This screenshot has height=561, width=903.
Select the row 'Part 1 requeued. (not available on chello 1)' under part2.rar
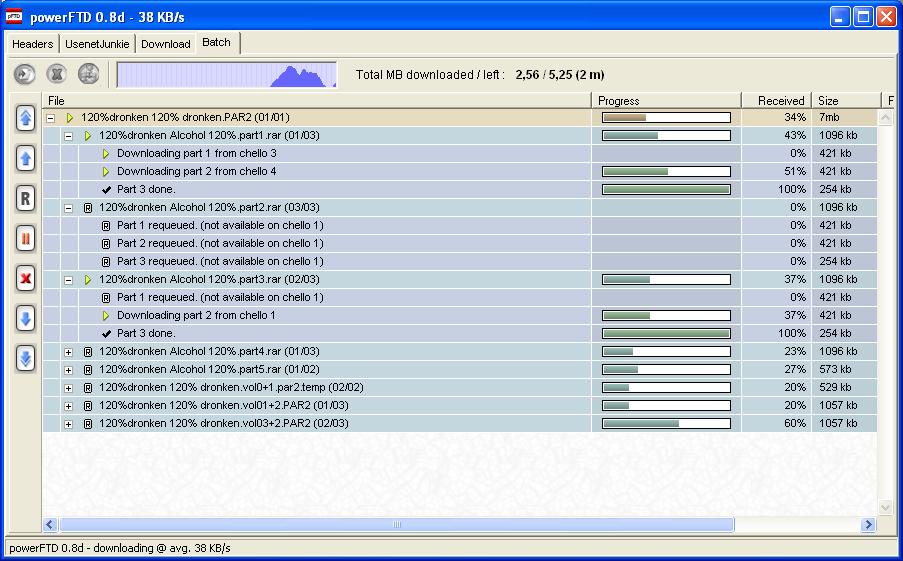point(460,225)
